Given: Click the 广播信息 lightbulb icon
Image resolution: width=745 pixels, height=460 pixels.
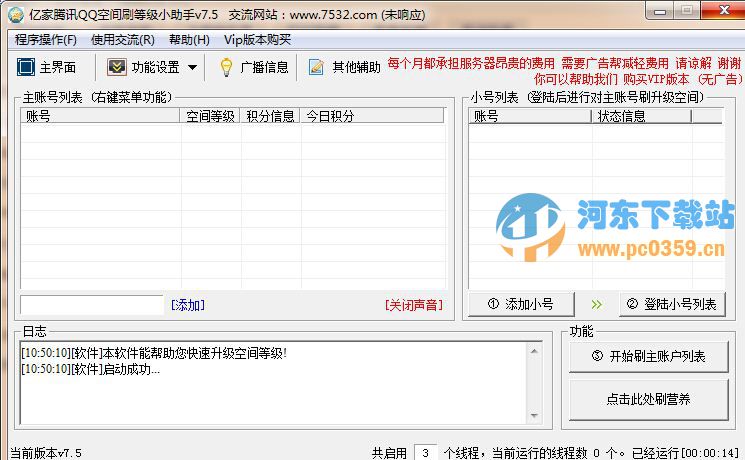Looking at the screenshot, I should 227,67.
